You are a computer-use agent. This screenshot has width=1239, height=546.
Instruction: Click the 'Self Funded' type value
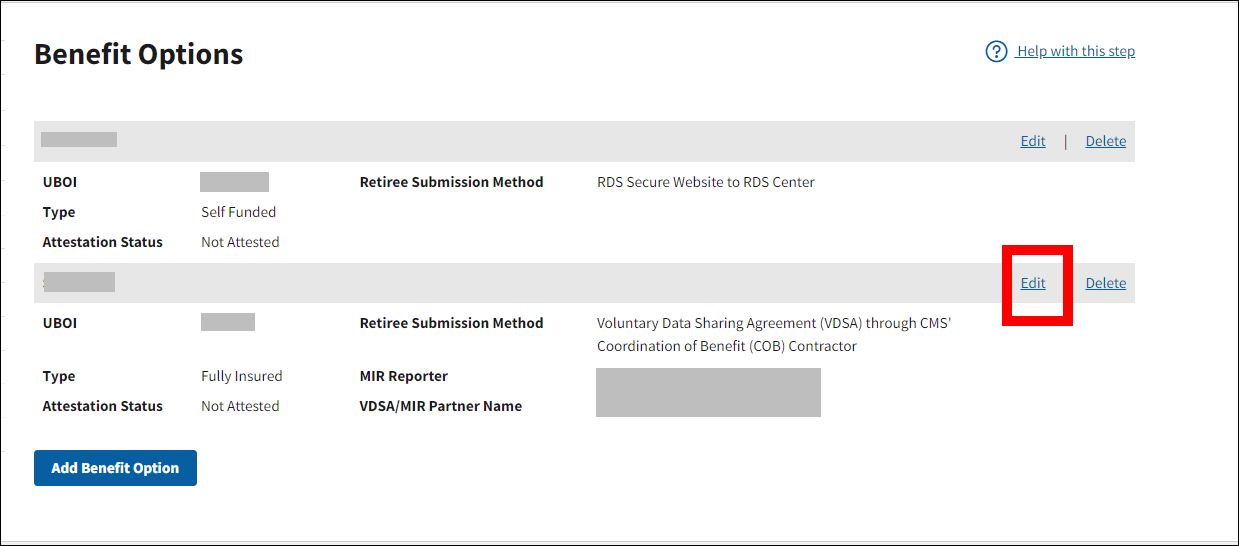[238, 212]
